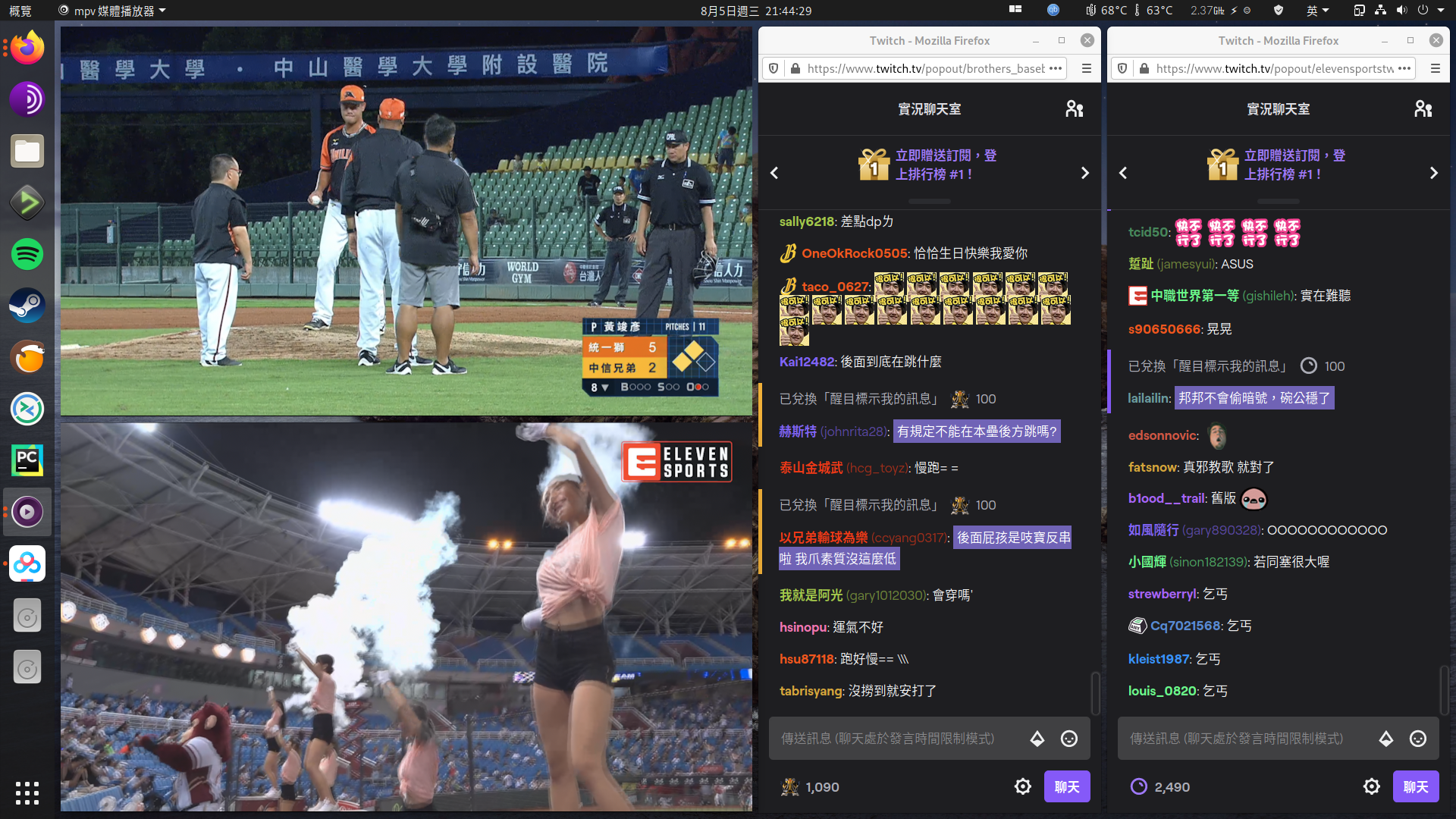
Task: Open page actions dots in elevensports address bar
Action: point(1404,68)
